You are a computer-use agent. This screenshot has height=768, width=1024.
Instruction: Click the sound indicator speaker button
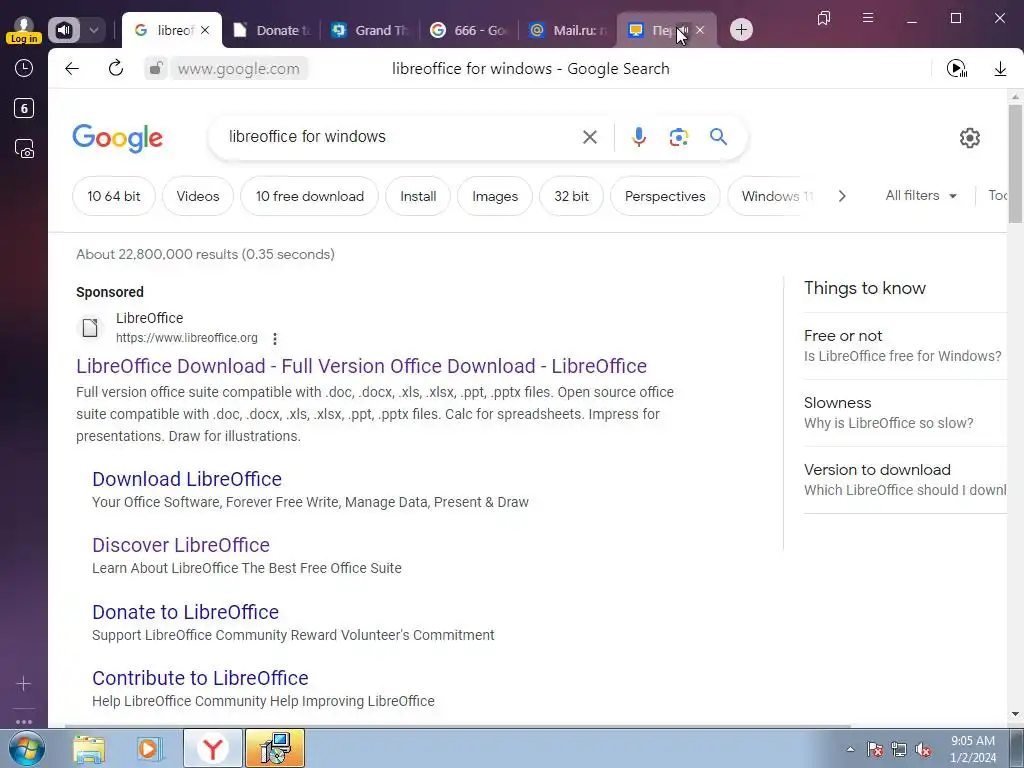64,30
